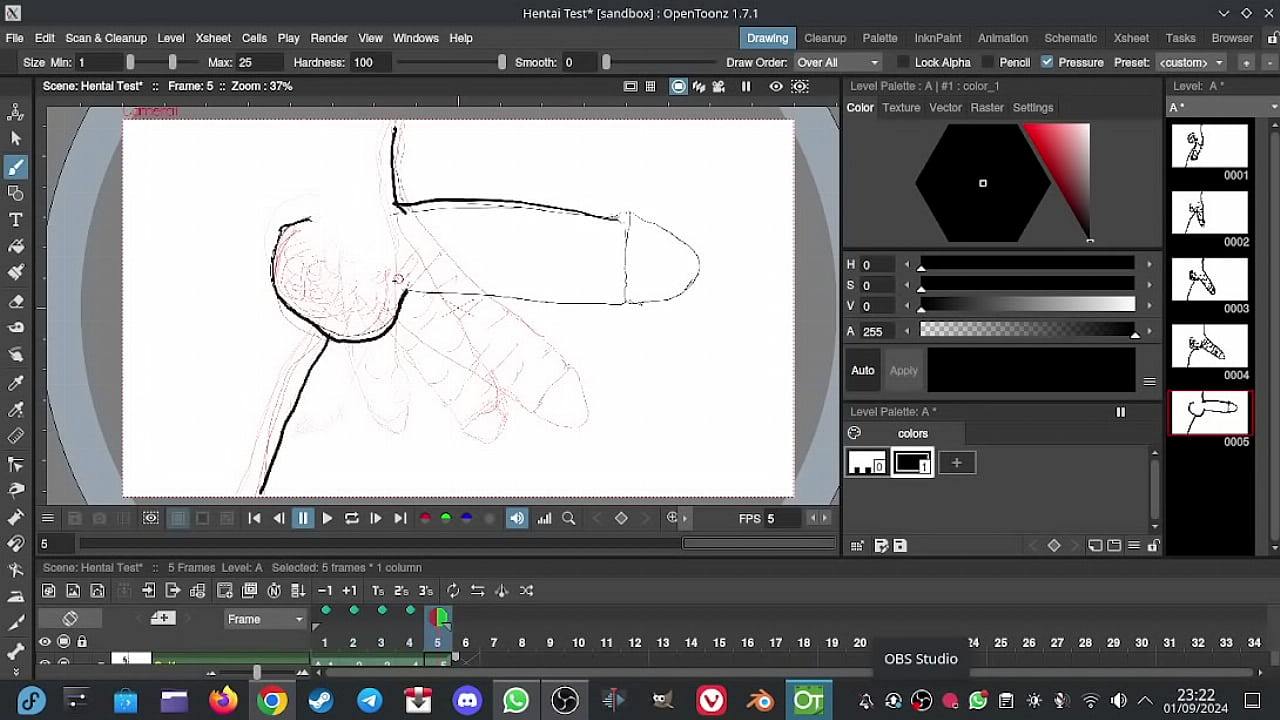1280x720 pixels.
Task: Open Google Chrome from the taskbar
Action: coord(272,700)
